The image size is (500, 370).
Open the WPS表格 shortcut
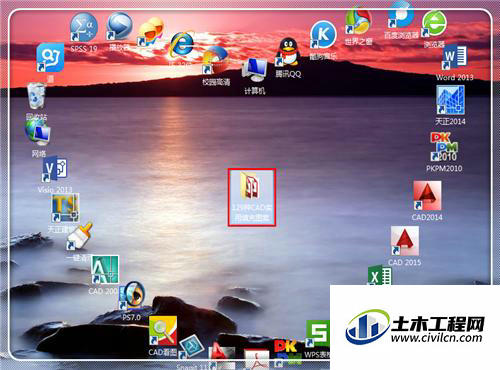pyautogui.click(x=318, y=333)
